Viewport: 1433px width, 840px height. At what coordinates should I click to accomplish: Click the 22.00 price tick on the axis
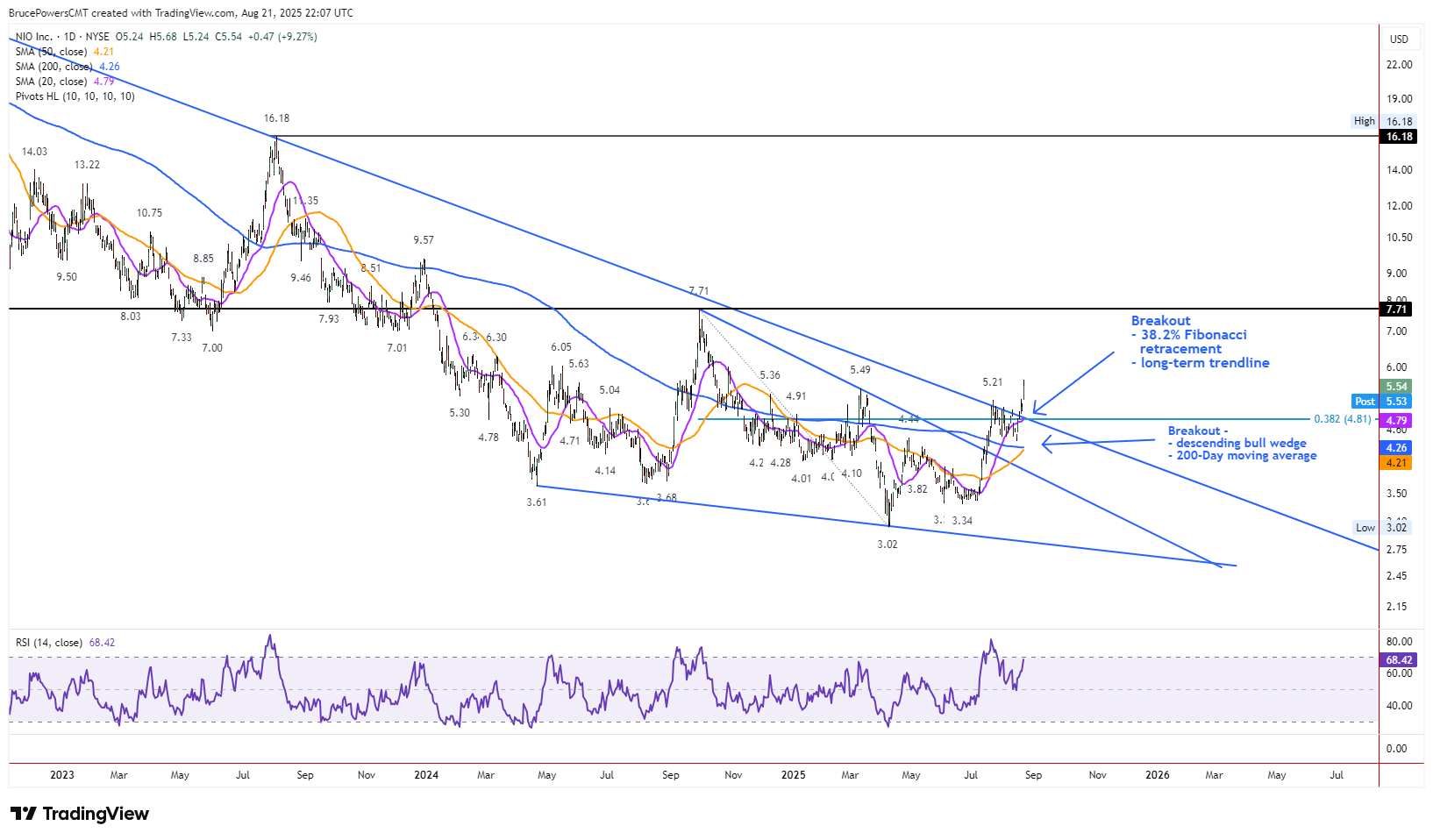pyautogui.click(x=1399, y=65)
